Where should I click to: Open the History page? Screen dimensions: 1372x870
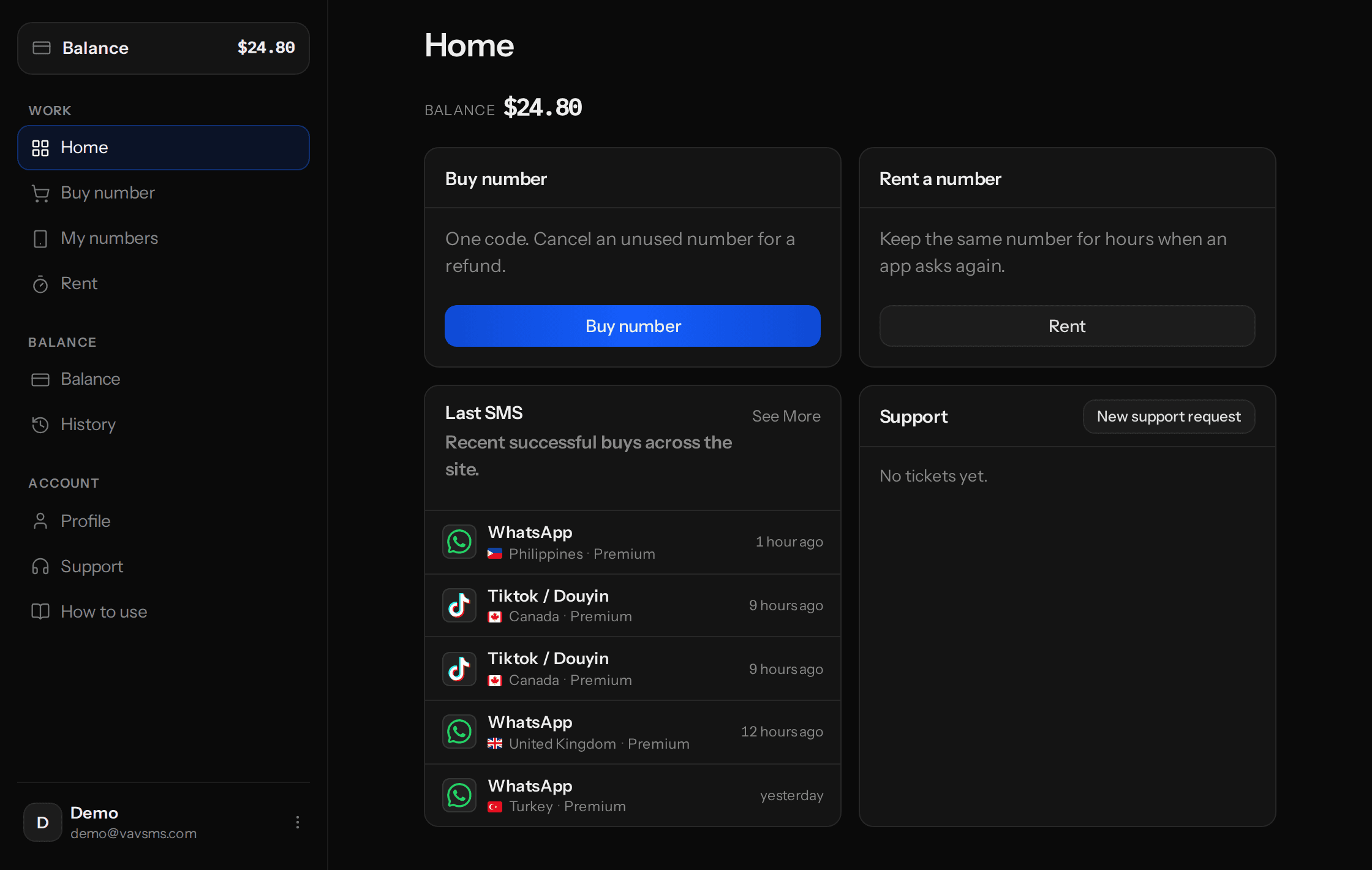pos(164,425)
